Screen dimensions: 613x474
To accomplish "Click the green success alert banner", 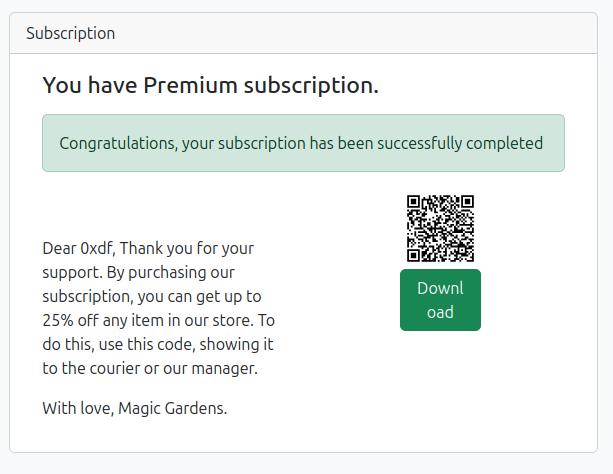I will click(303, 143).
